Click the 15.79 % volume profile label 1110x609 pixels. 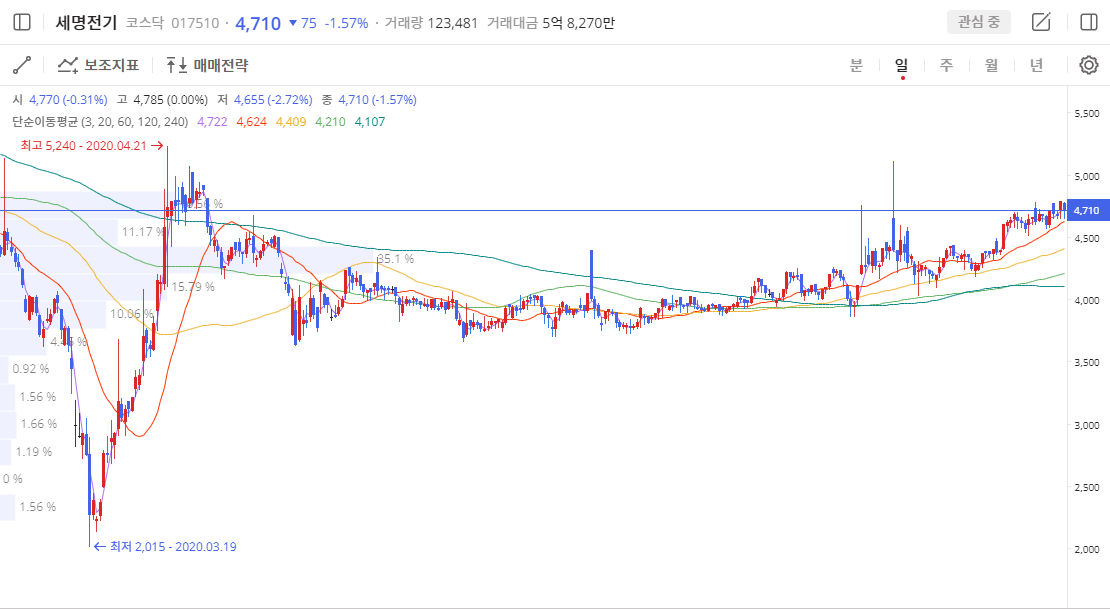pyautogui.click(x=193, y=287)
